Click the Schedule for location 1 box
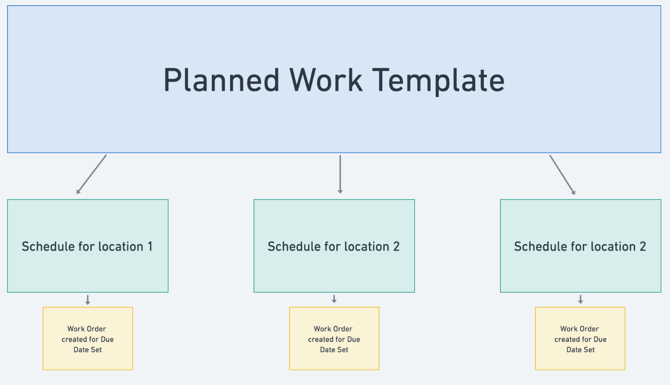670x385 pixels. pyautogui.click(x=88, y=246)
